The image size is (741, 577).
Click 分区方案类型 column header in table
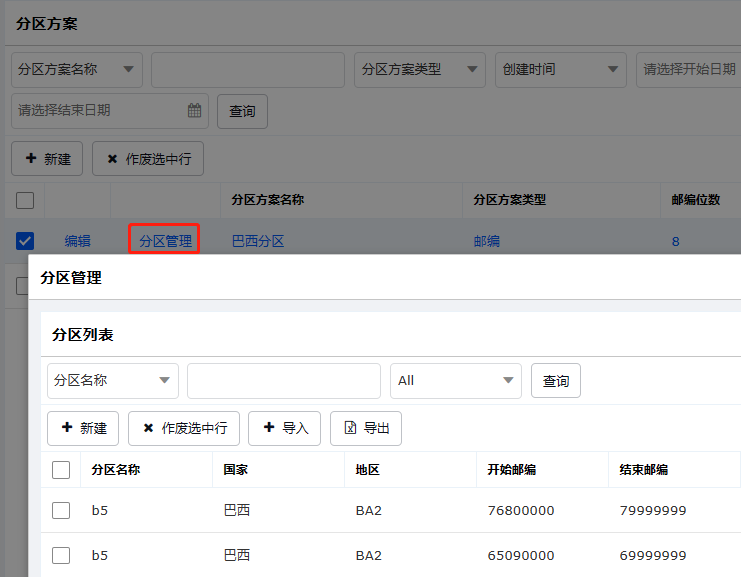click(509, 200)
